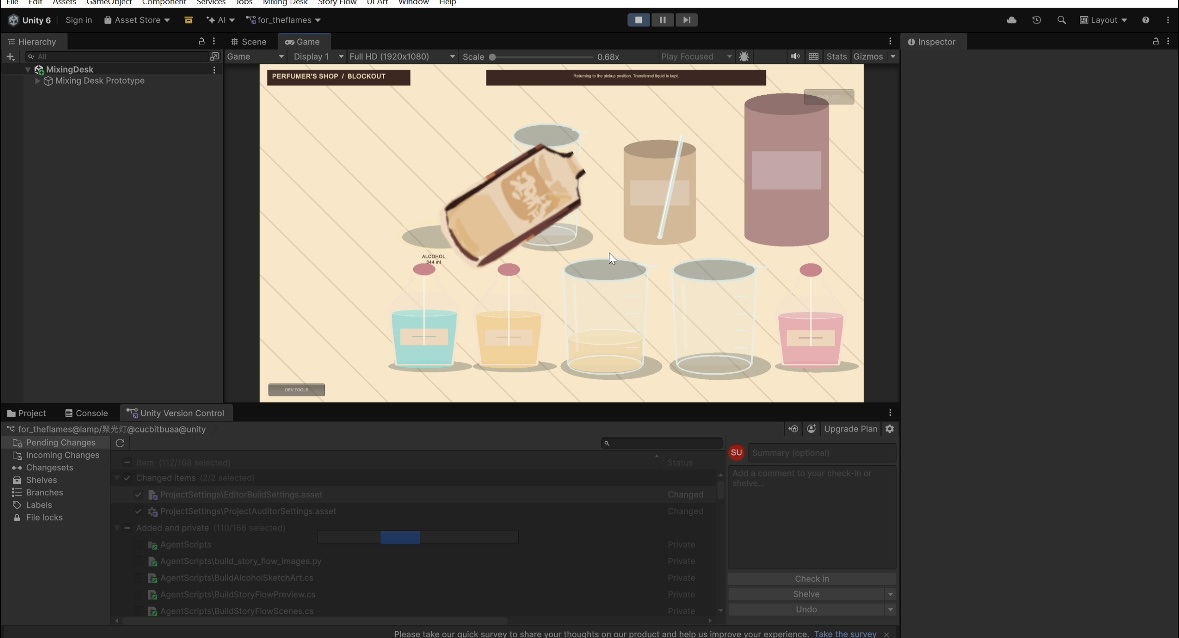
Task: Pause the running game
Action: [662, 20]
